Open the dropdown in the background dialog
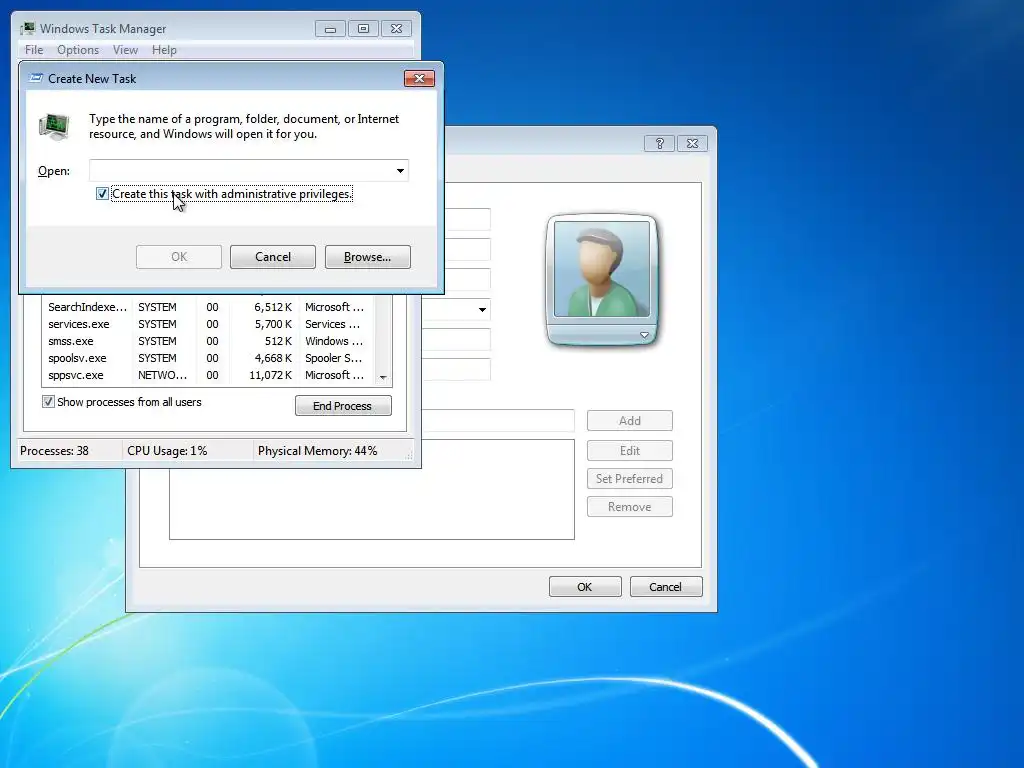Viewport: 1024px width, 768px height. [482, 310]
